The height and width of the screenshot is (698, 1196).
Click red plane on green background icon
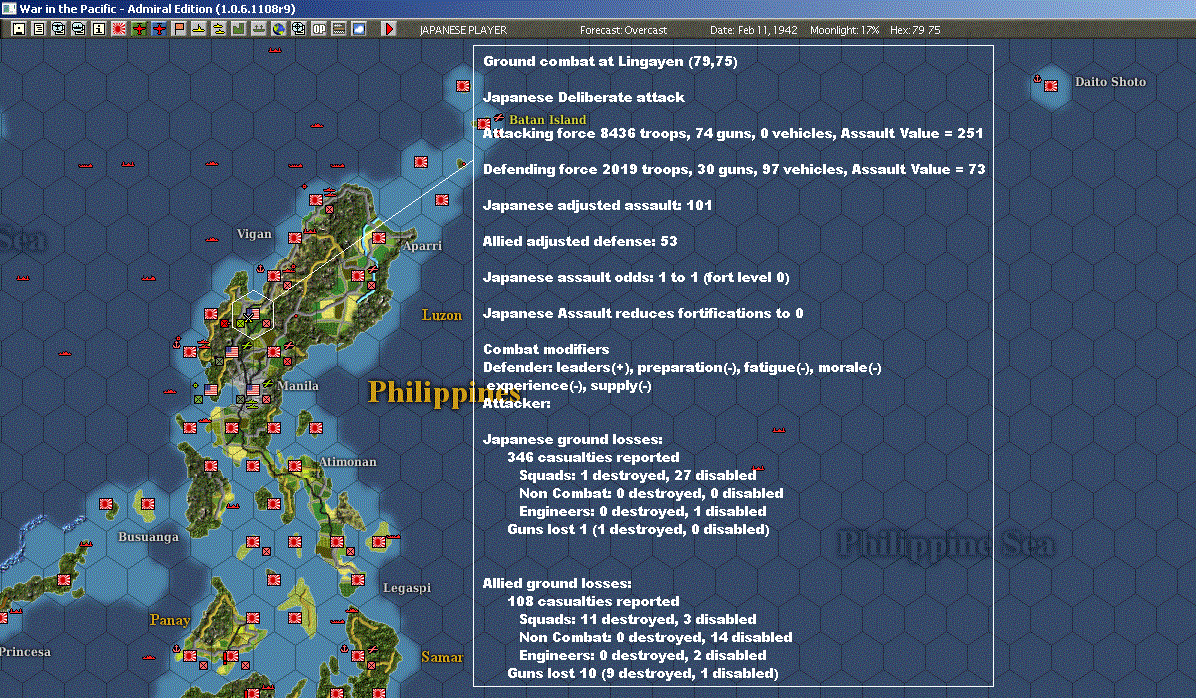139,29
